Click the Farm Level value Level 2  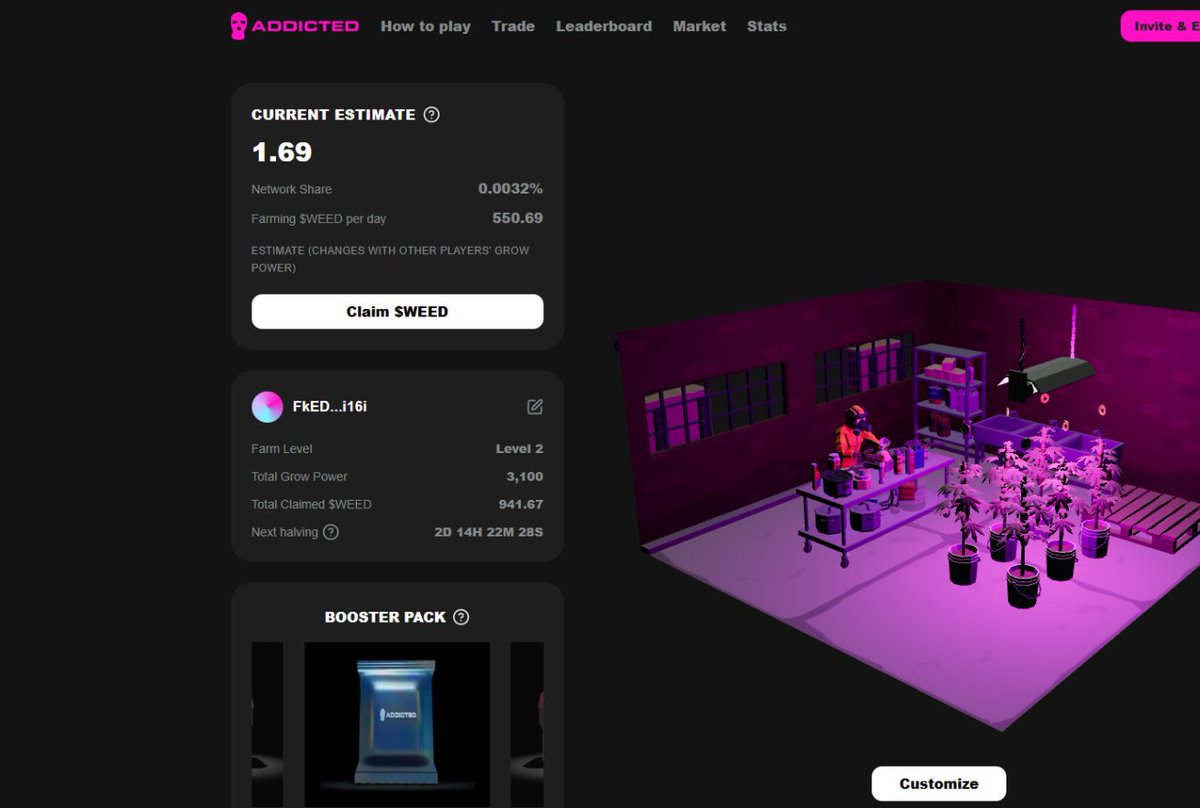pyautogui.click(x=520, y=449)
